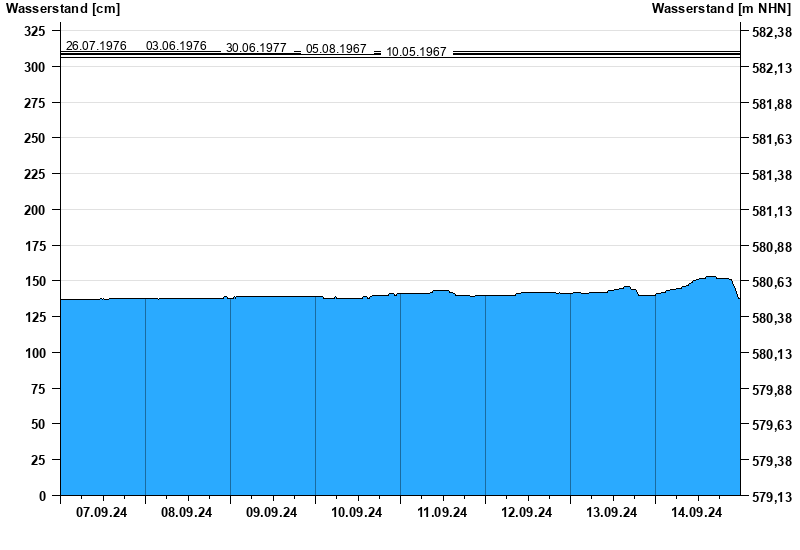The width and height of the screenshot is (800, 550).
Task: Click the 580,63 value on right axis
Action: [x=771, y=282]
